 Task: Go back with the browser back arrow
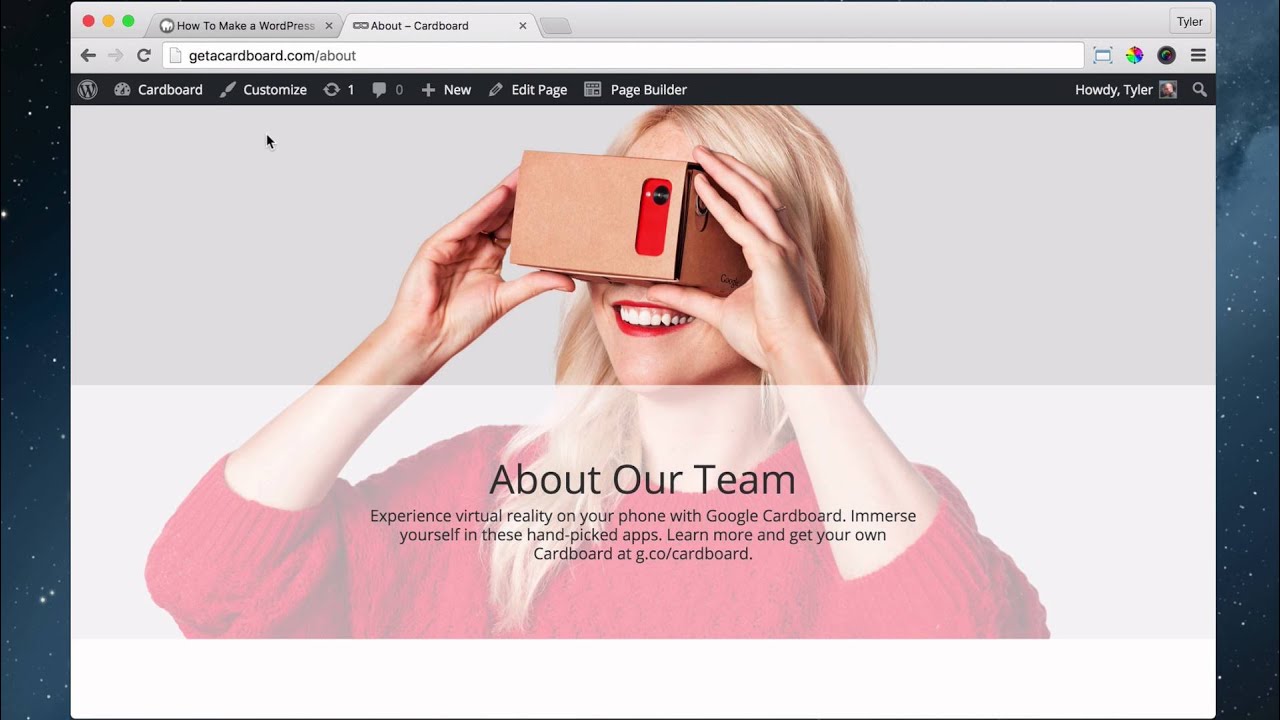88,56
